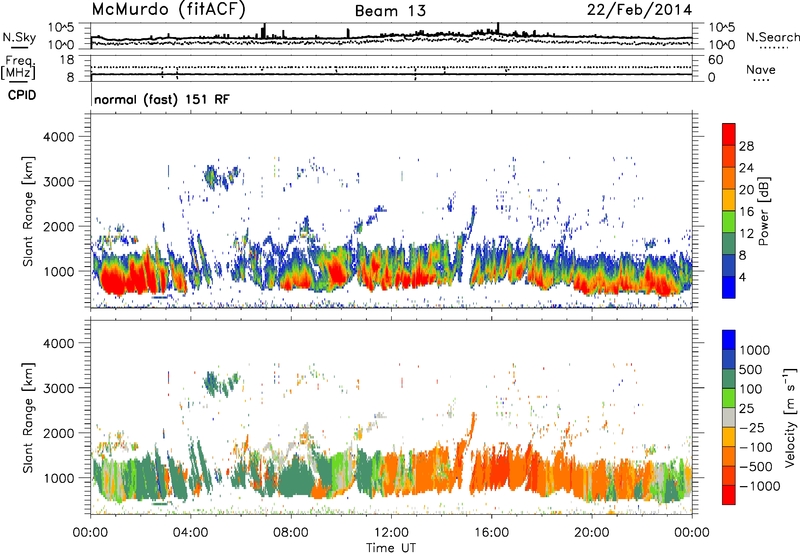Click the 'CPID' label

(x=22, y=95)
